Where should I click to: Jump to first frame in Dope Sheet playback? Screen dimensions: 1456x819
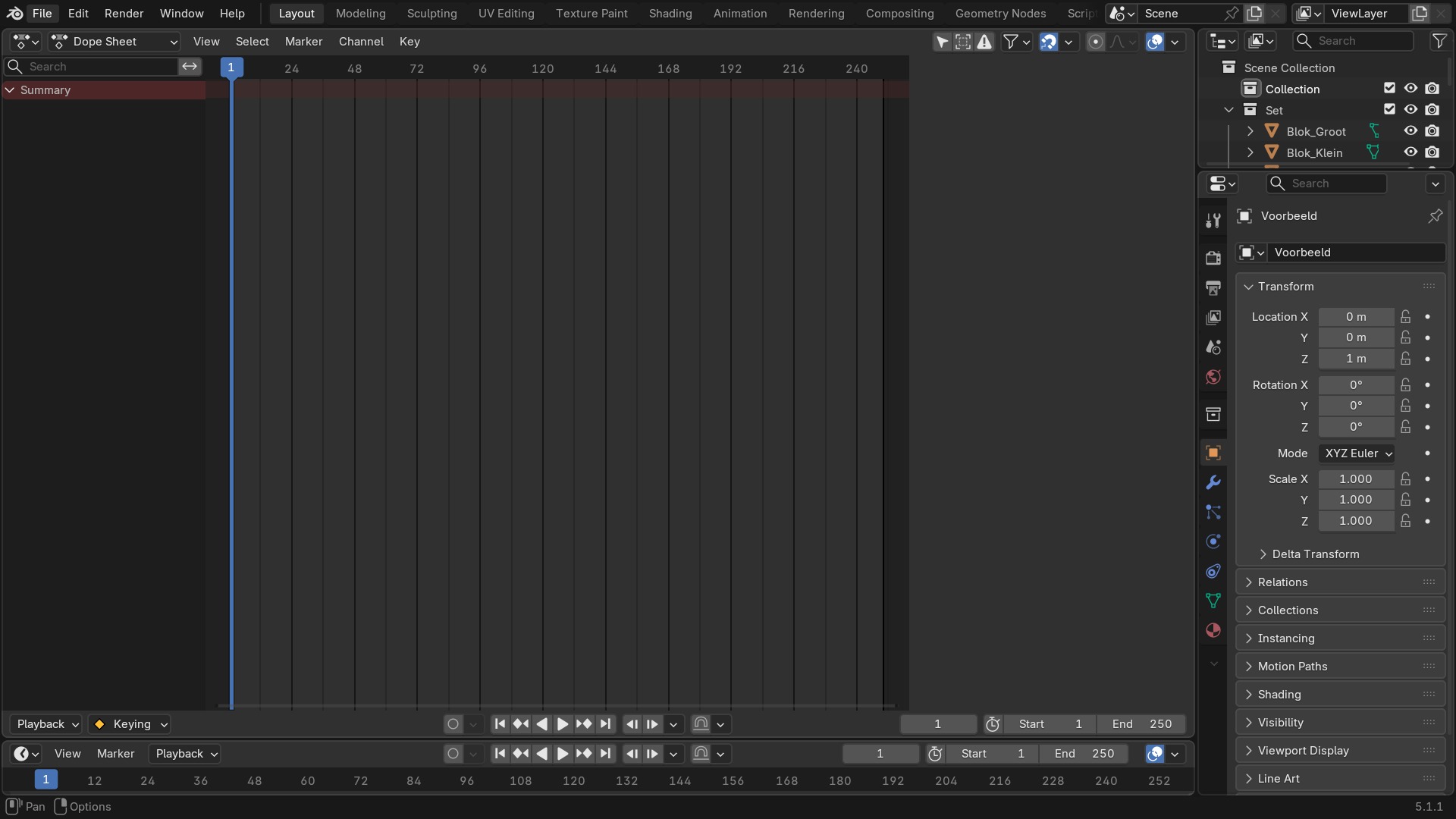pos(500,724)
